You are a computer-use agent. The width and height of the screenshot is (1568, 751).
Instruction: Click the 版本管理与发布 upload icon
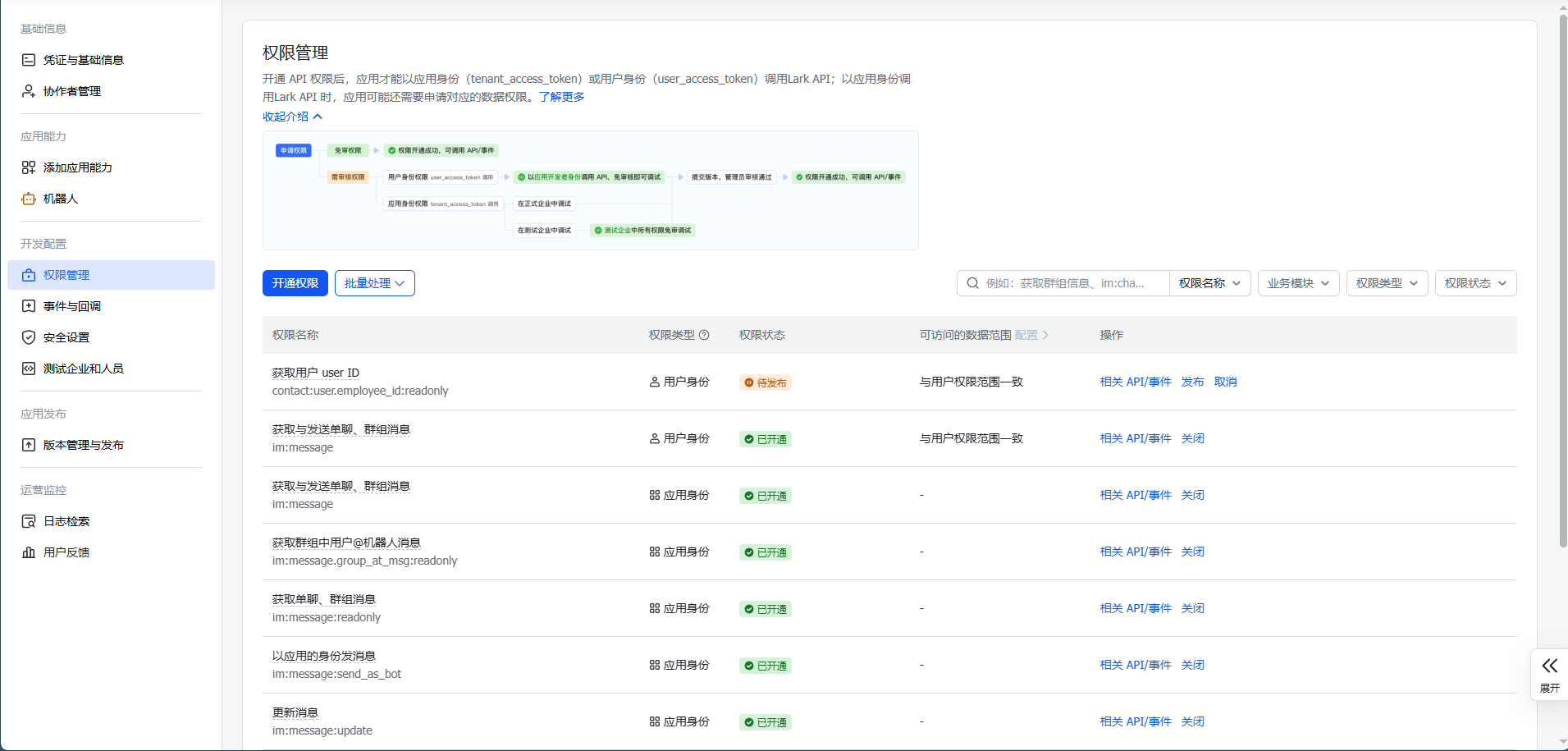[29, 445]
